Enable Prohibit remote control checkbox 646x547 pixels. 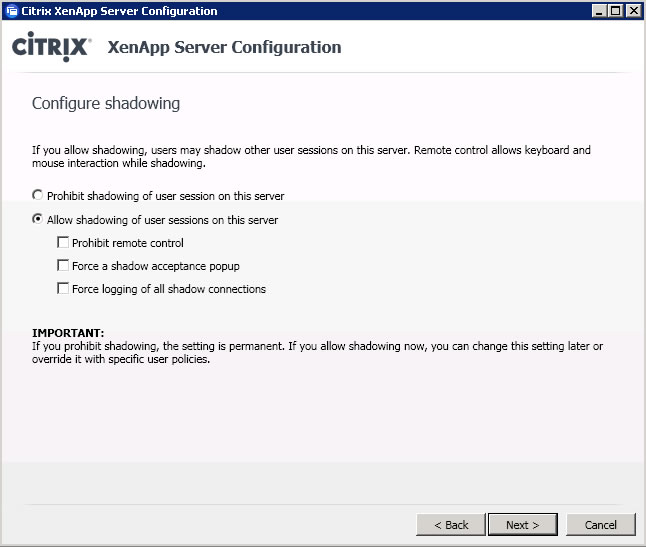pyautogui.click(x=63, y=242)
